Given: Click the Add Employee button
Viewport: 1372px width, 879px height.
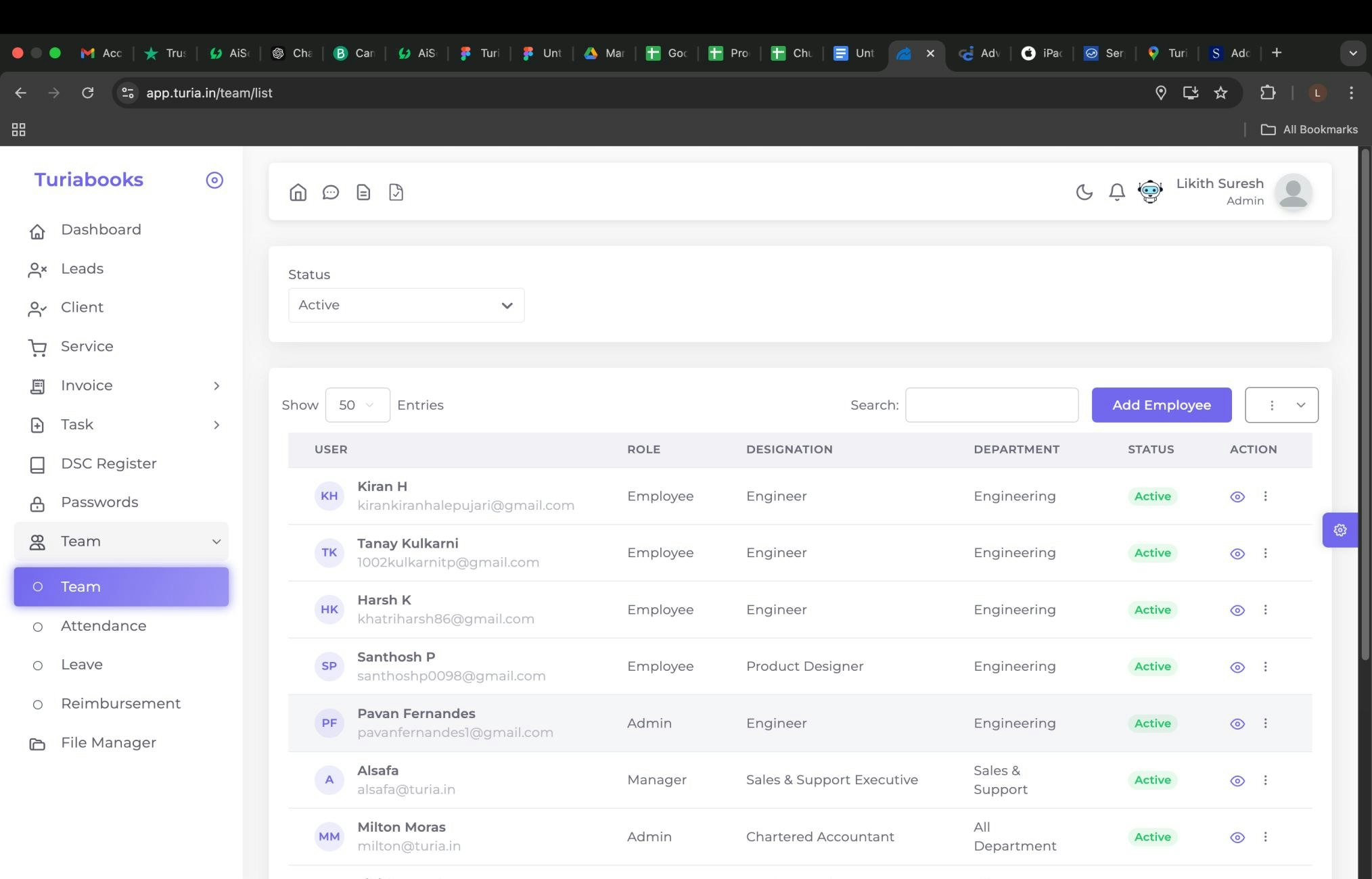Looking at the screenshot, I should pos(1162,405).
